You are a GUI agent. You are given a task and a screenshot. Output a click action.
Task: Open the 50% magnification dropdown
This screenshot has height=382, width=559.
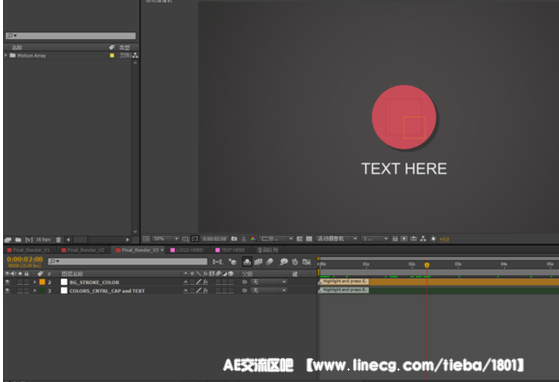pyautogui.click(x=165, y=239)
